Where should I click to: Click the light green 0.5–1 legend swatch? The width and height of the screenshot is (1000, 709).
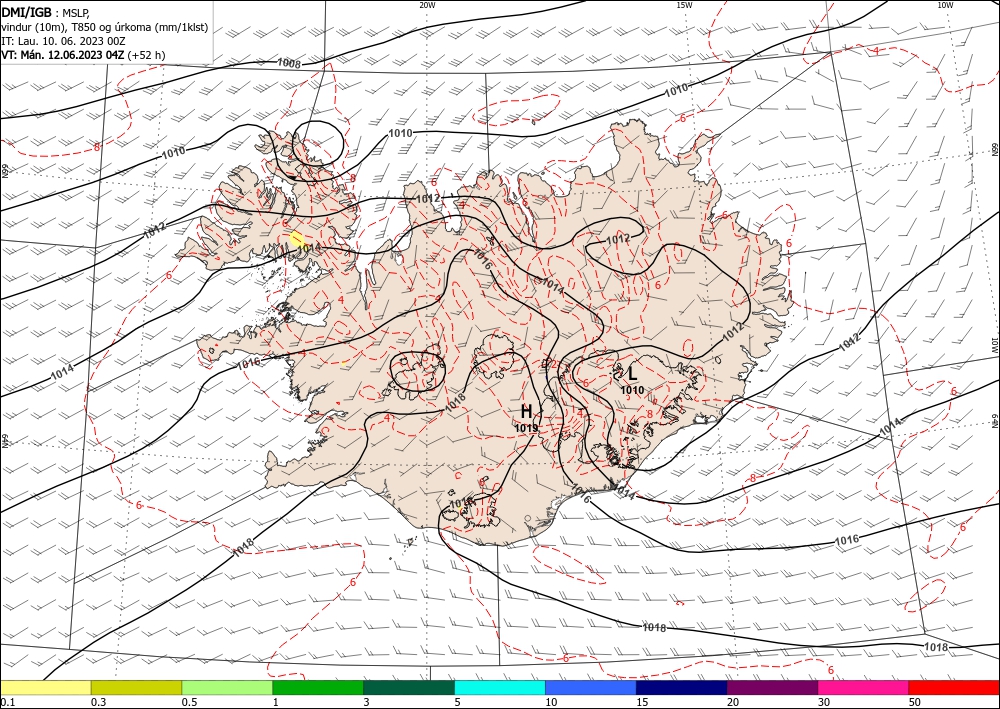click(227, 687)
